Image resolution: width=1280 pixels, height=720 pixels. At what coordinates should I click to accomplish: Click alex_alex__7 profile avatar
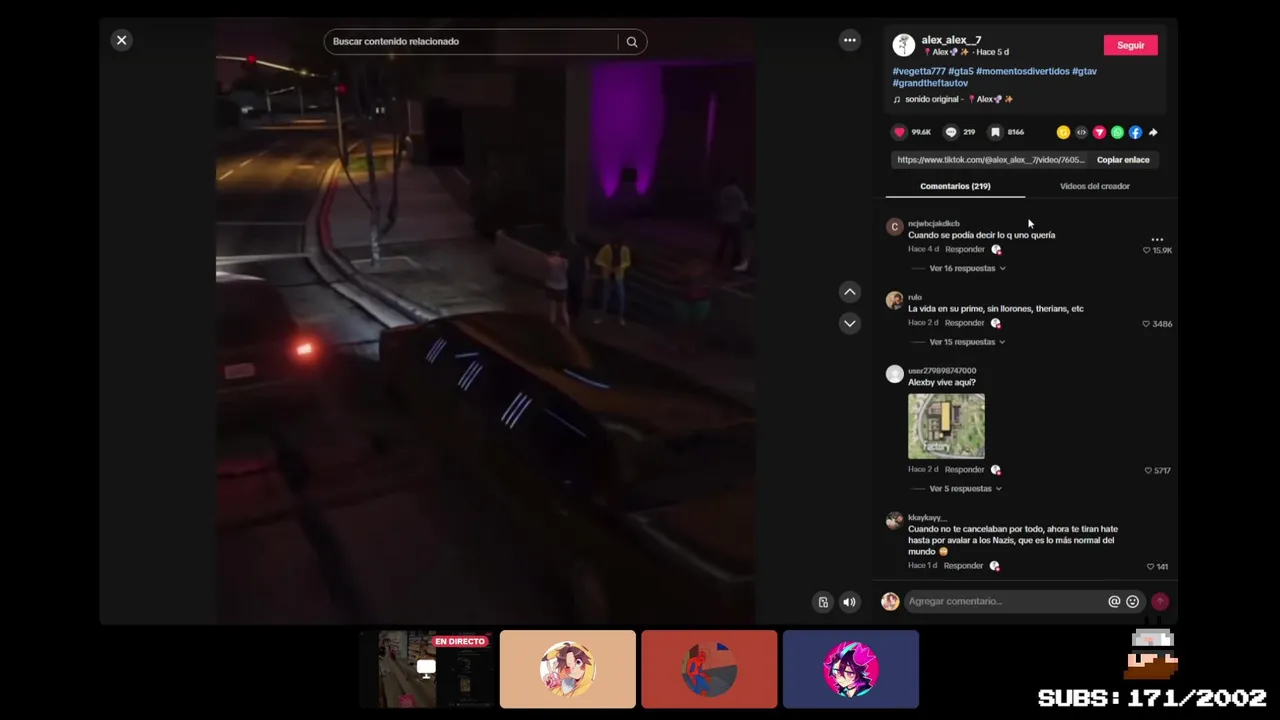(x=903, y=45)
